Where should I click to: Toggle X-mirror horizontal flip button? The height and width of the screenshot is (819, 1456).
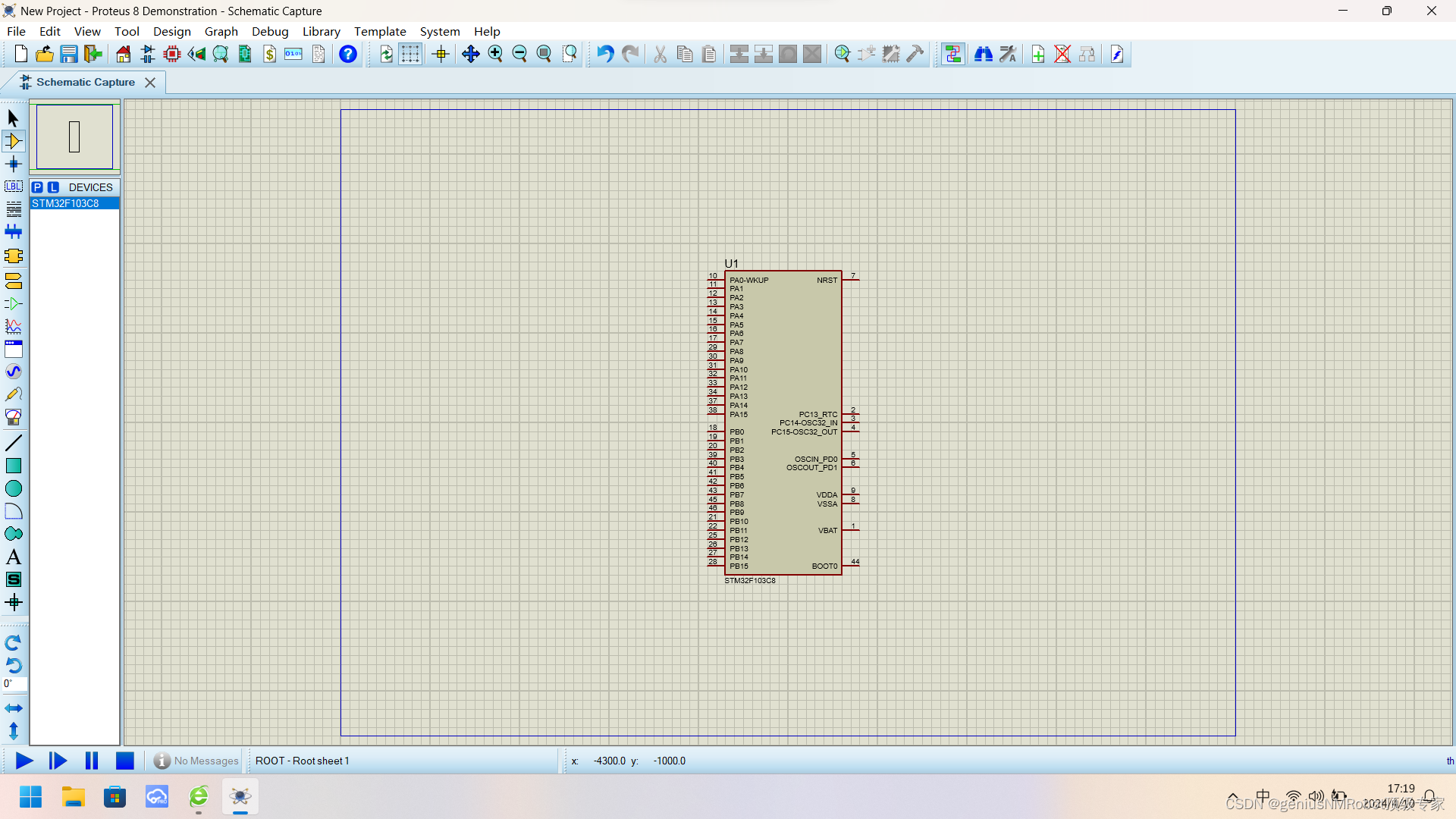pos(13,708)
